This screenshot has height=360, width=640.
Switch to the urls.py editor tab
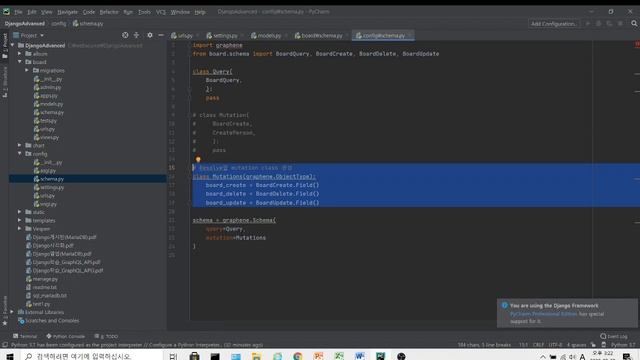[184, 36]
